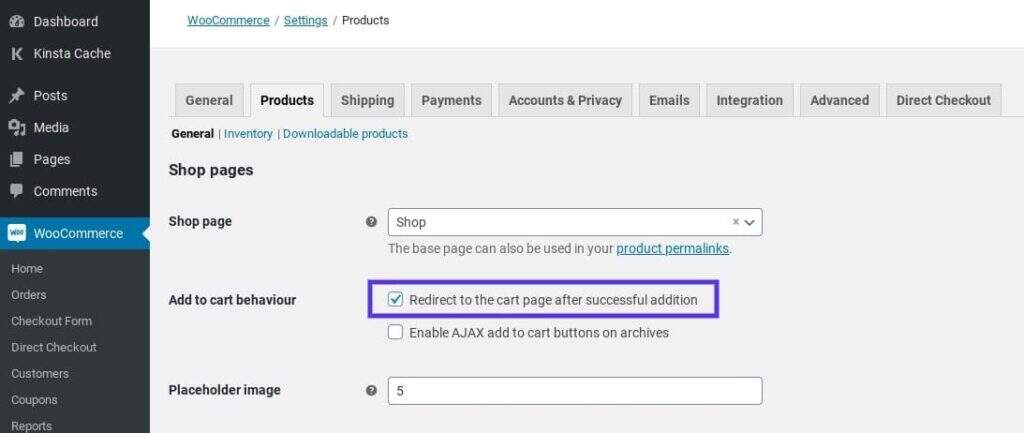Click the Placeholder image input field
Image resolution: width=1024 pixels, height=433 pixels.
[575, 391]
